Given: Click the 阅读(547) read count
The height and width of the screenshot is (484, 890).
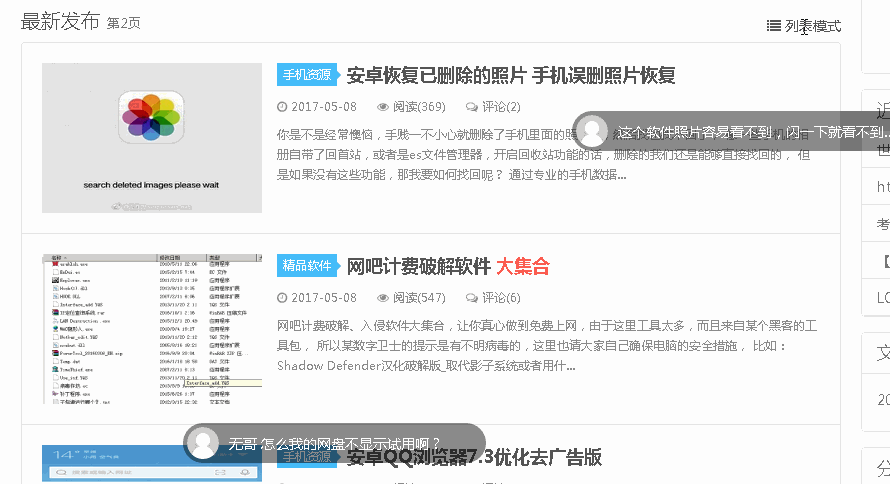Looking at the screenshot, I should point(419,298).
